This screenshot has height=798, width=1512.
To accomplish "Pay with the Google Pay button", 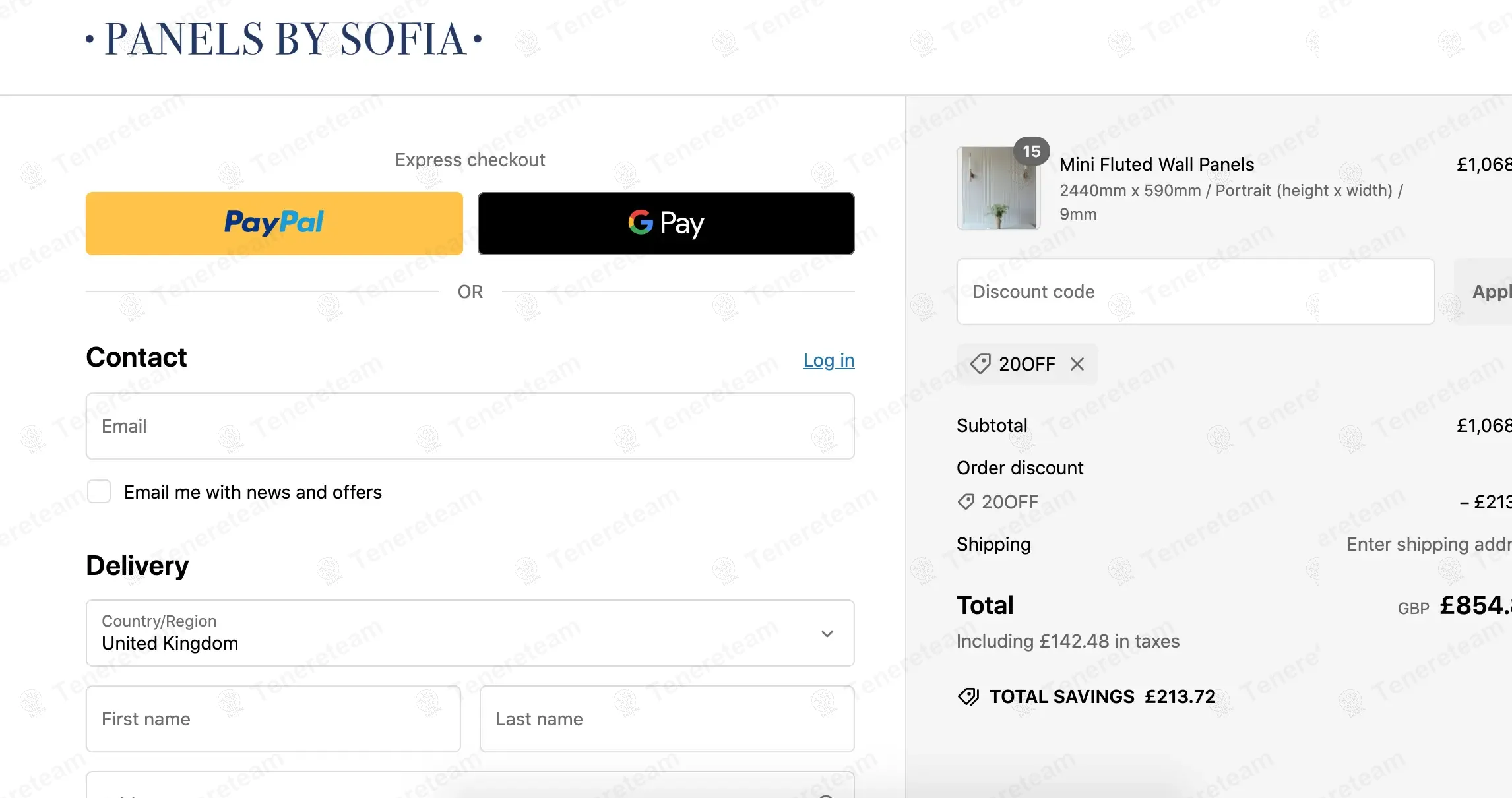I will click(666, 223).
